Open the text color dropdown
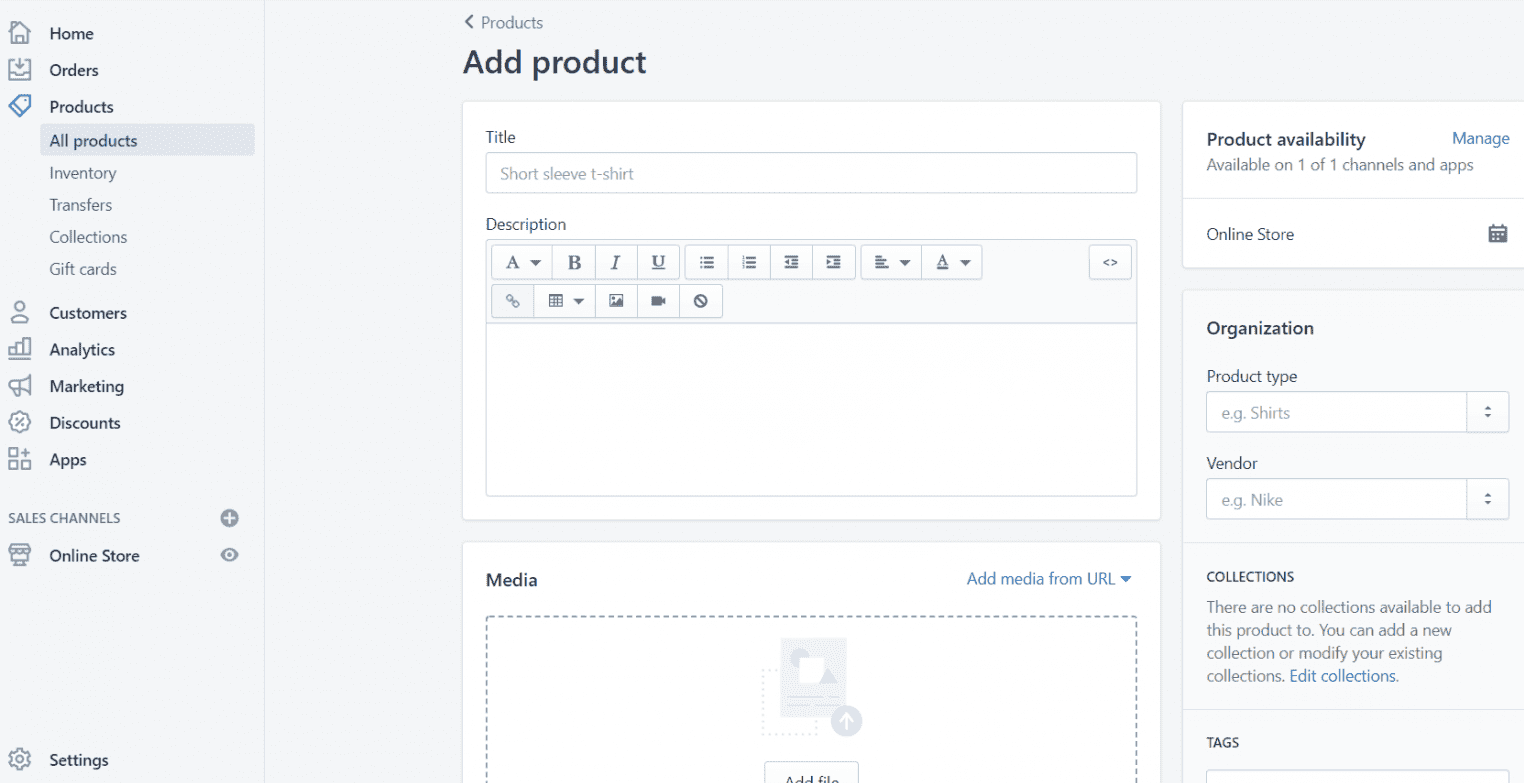The width and height of the screenshot is (1524, 783). (951, 261)
